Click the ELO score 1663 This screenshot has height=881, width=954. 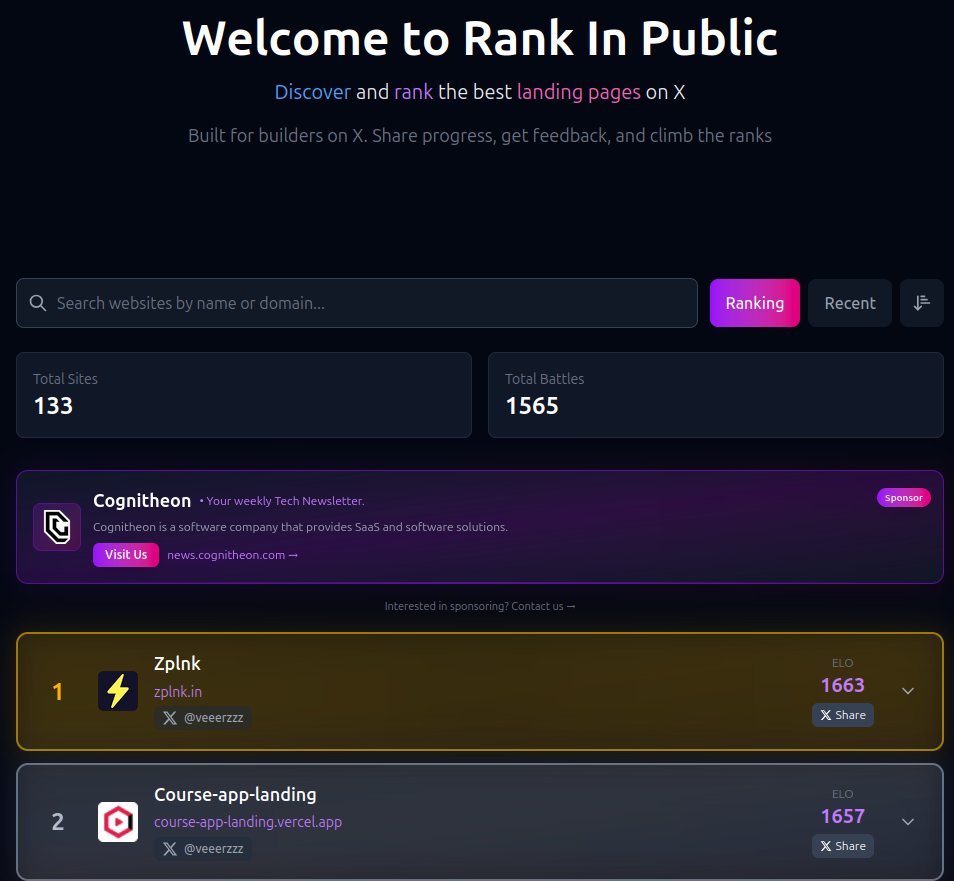click(843, 685)
